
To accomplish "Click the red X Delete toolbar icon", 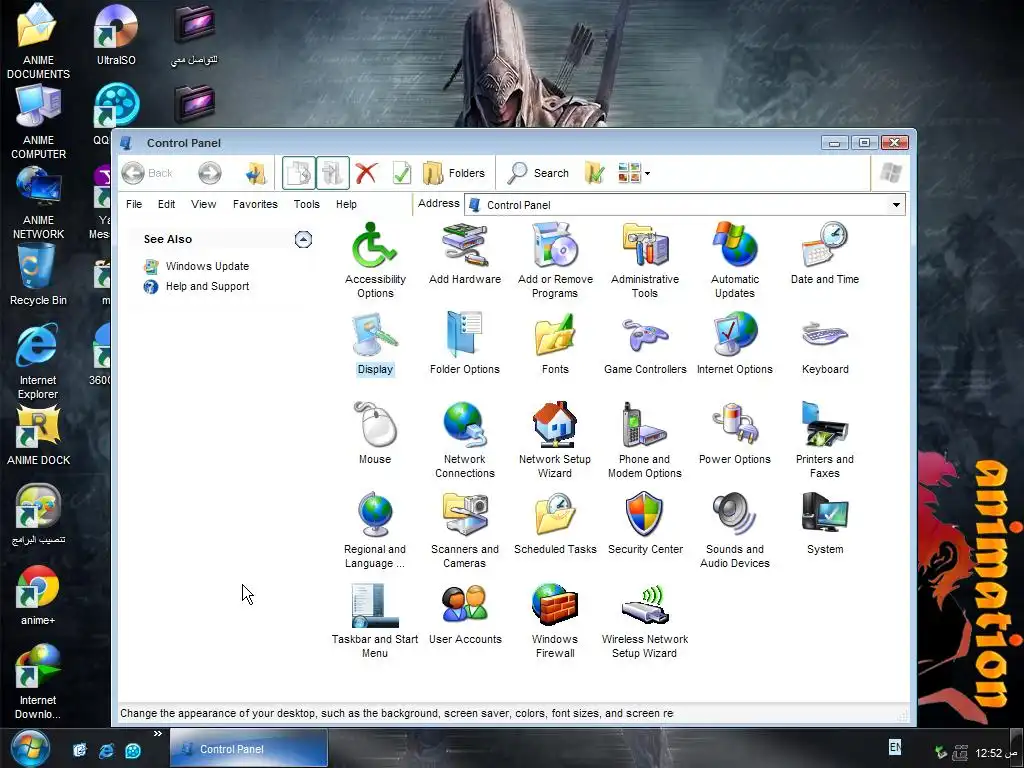I will [x=366, y=173].
